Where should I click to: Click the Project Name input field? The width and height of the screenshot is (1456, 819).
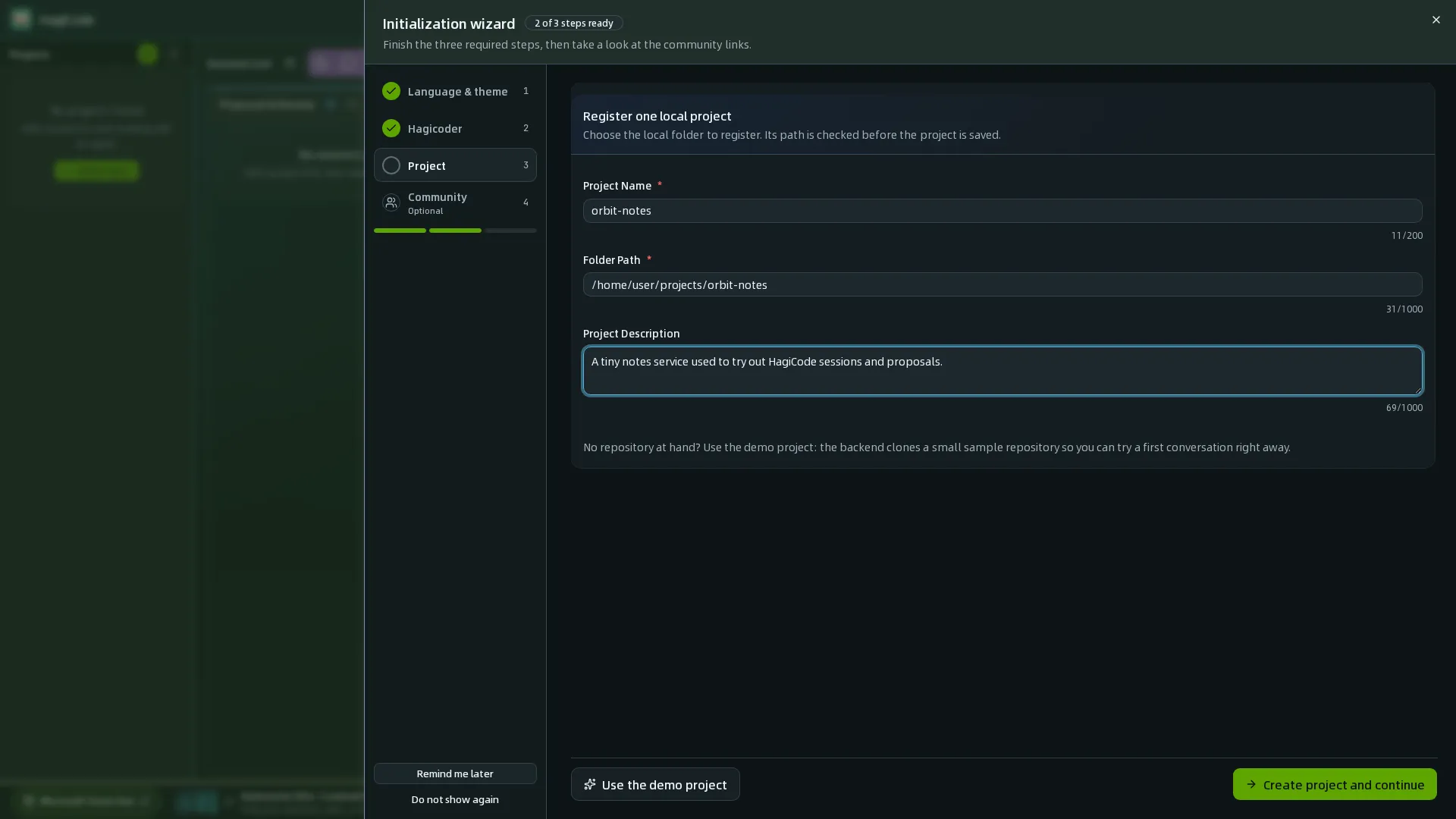tap(1002, 211)
